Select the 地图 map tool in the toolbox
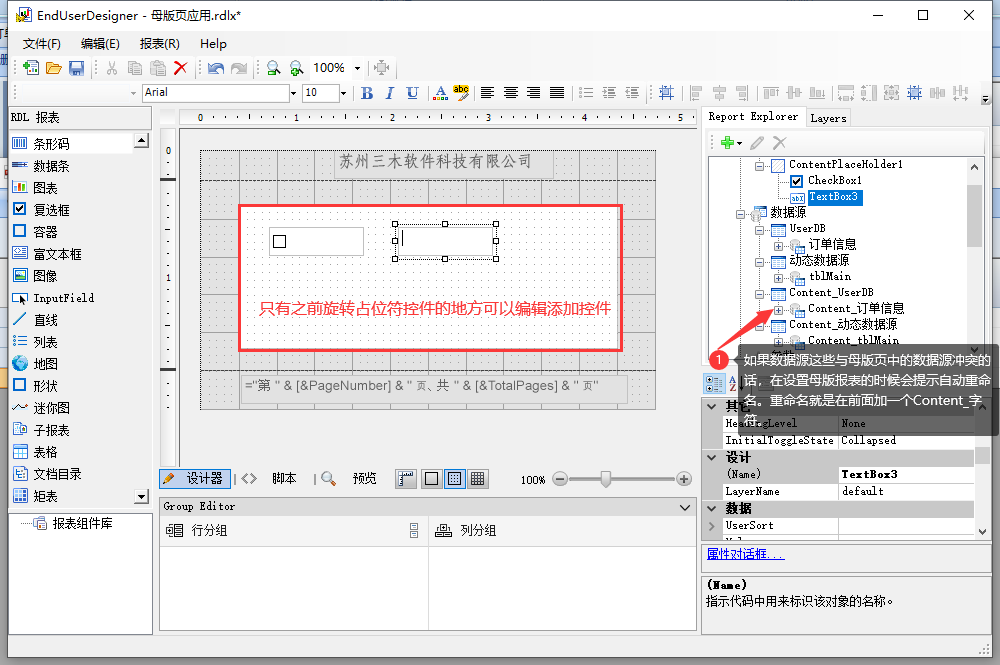The width and height of the screenshot is (1000, 665). (x=45, y=363)
